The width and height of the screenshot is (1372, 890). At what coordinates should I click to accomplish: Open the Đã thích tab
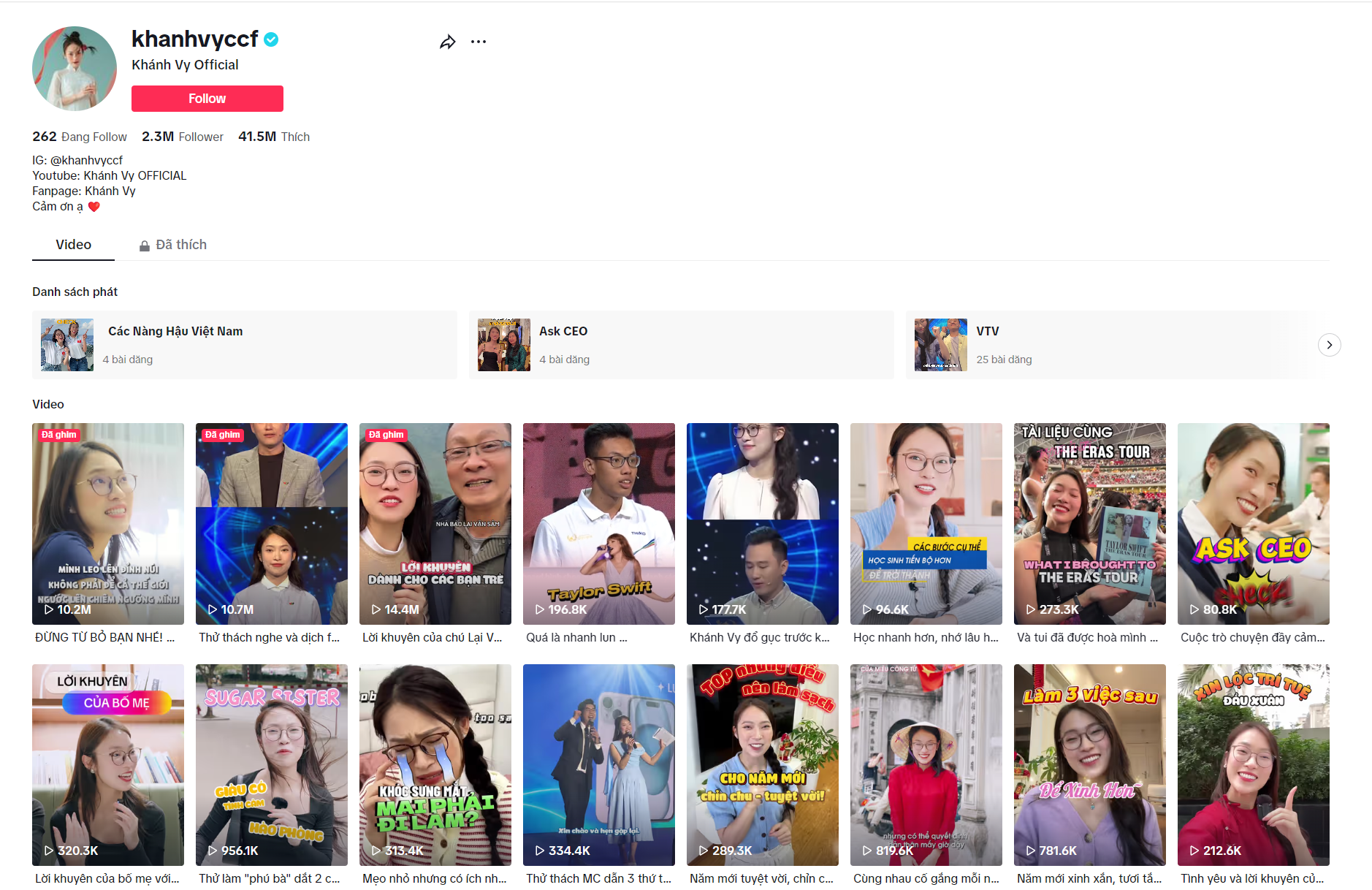tap(180, 245)
